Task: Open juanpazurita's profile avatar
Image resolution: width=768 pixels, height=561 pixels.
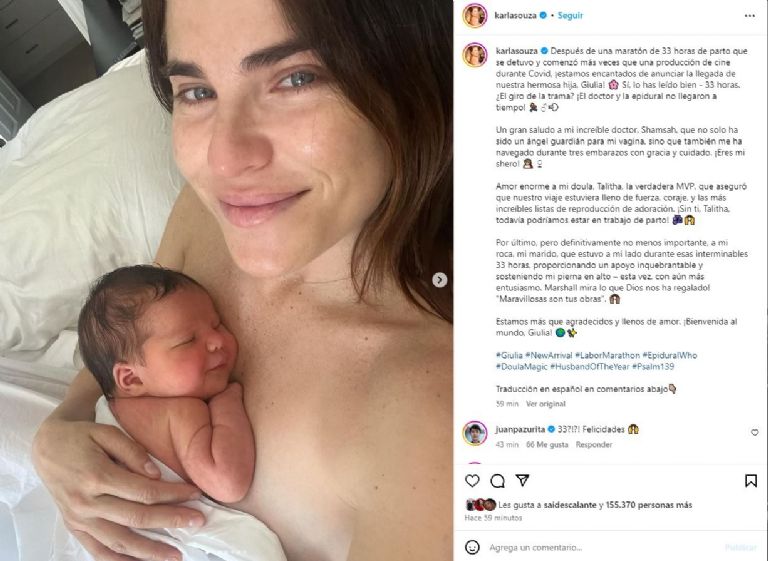Action: click(475, 433)
